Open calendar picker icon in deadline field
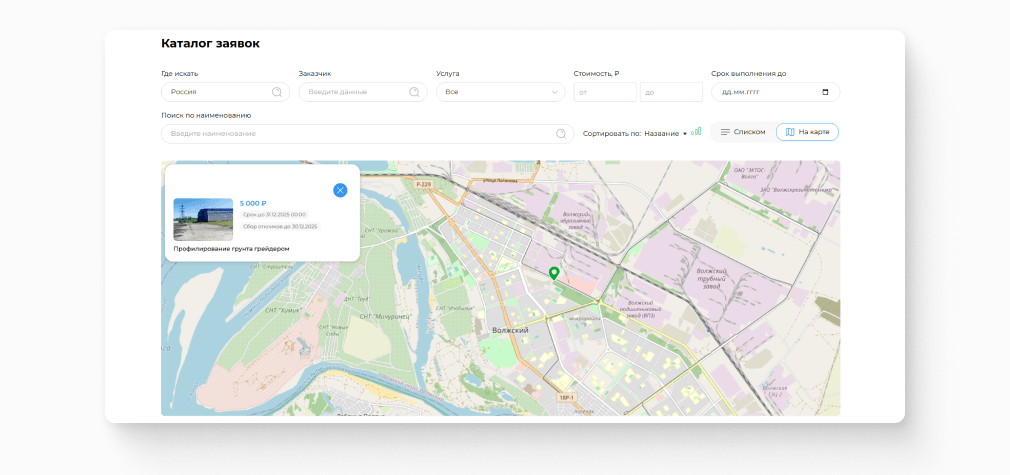The width and height of the screenshot is (1010, 475). click(825, 92)
